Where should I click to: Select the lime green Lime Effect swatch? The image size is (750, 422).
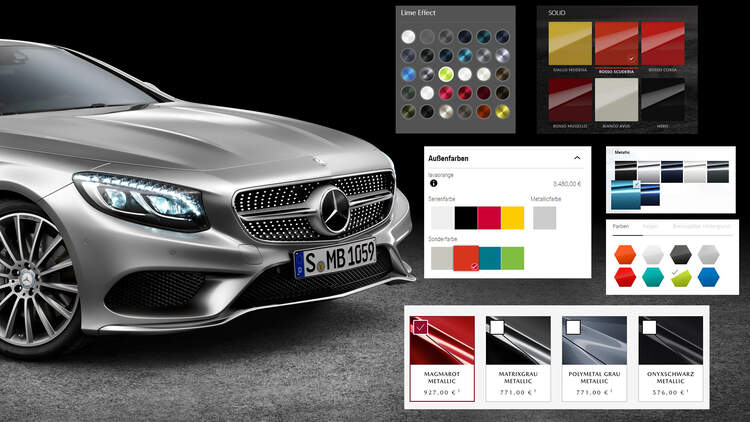[x=446, y=74]
